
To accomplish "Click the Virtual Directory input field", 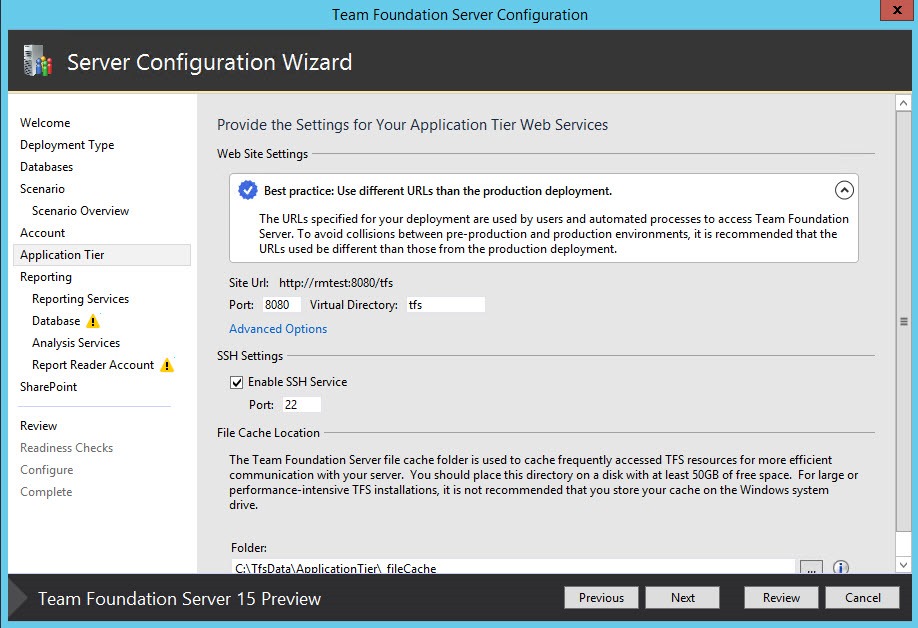I will pos(446,305).
